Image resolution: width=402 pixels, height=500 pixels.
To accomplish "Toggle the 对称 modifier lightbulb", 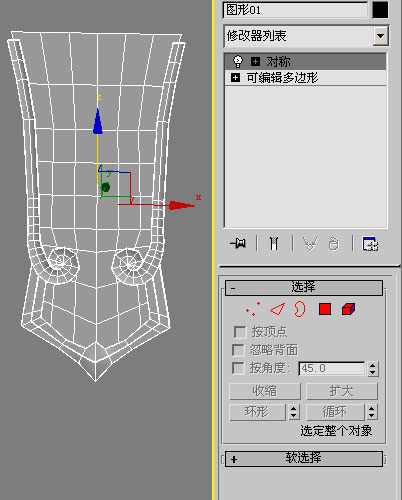I will (238, 61).
